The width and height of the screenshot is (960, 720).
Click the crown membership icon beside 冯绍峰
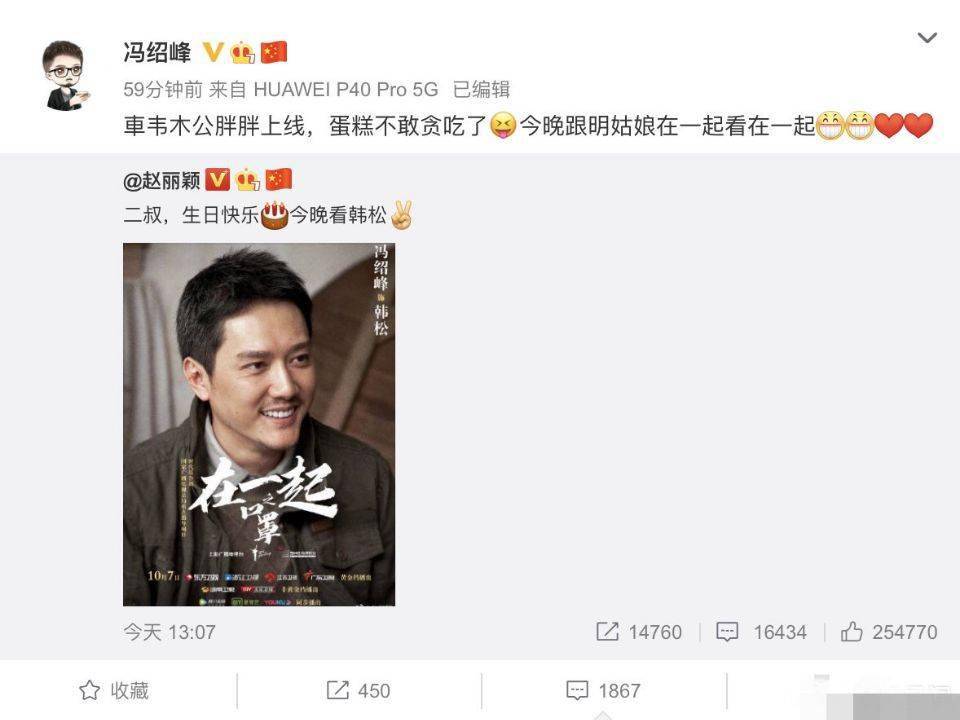pos(242,53)
